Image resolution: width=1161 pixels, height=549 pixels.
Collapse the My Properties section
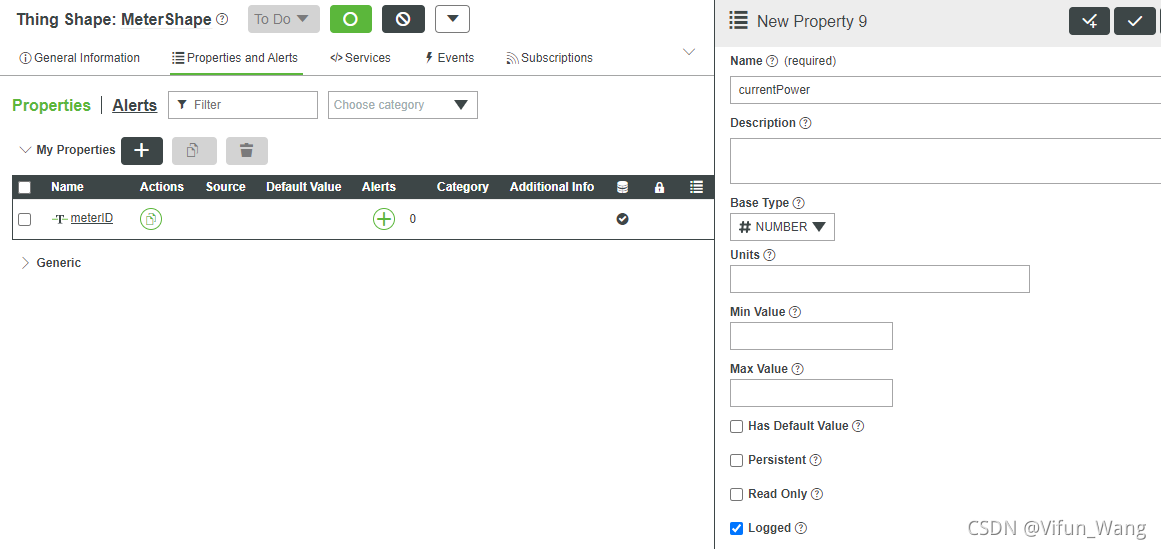(25, 150)
